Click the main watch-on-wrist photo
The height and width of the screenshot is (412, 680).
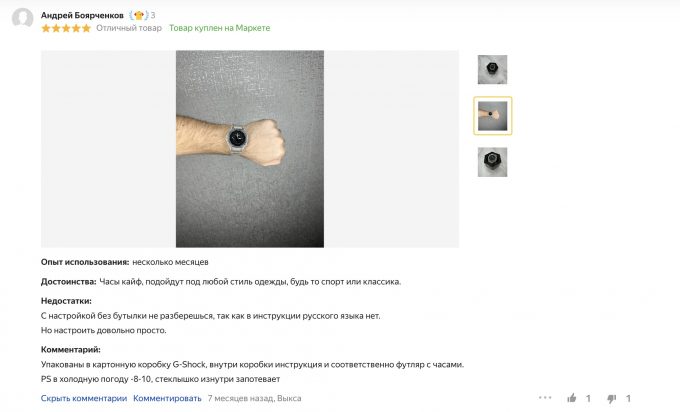250,149
